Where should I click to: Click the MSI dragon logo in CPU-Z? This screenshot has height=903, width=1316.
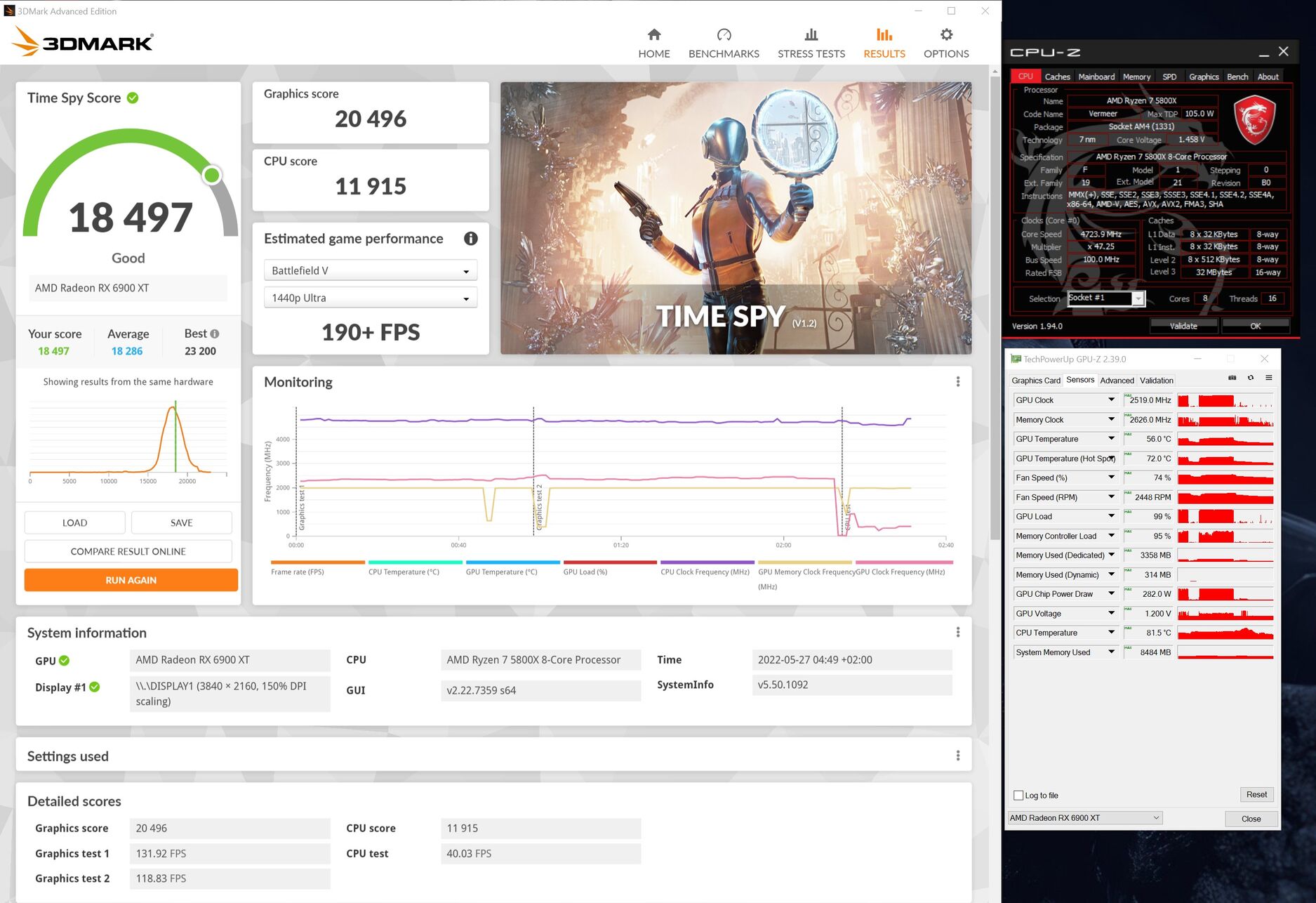coord(1255,120)
